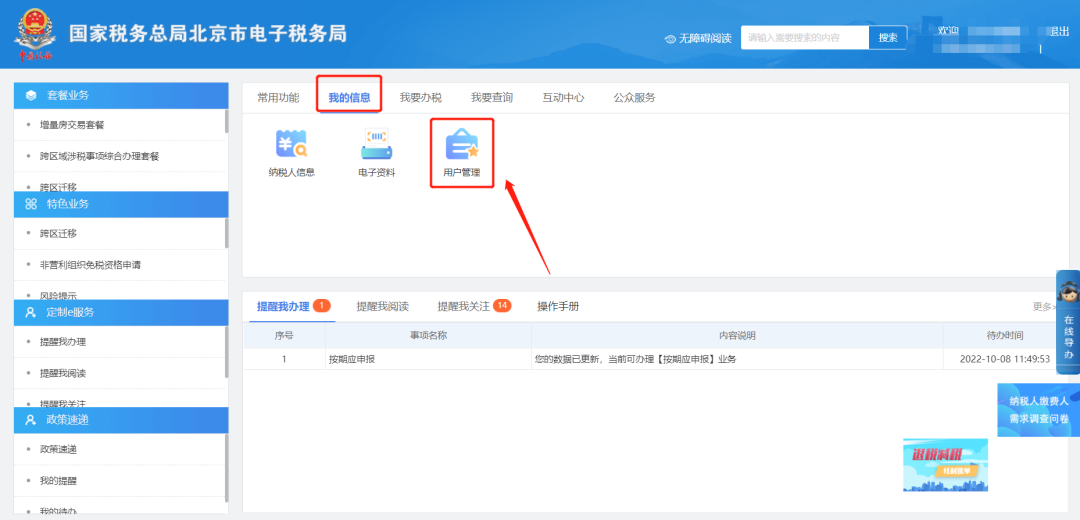This screenshot has width=1080, height=520.
Task: Click the tax bureau emblem logo
Action: click(33, 34)
